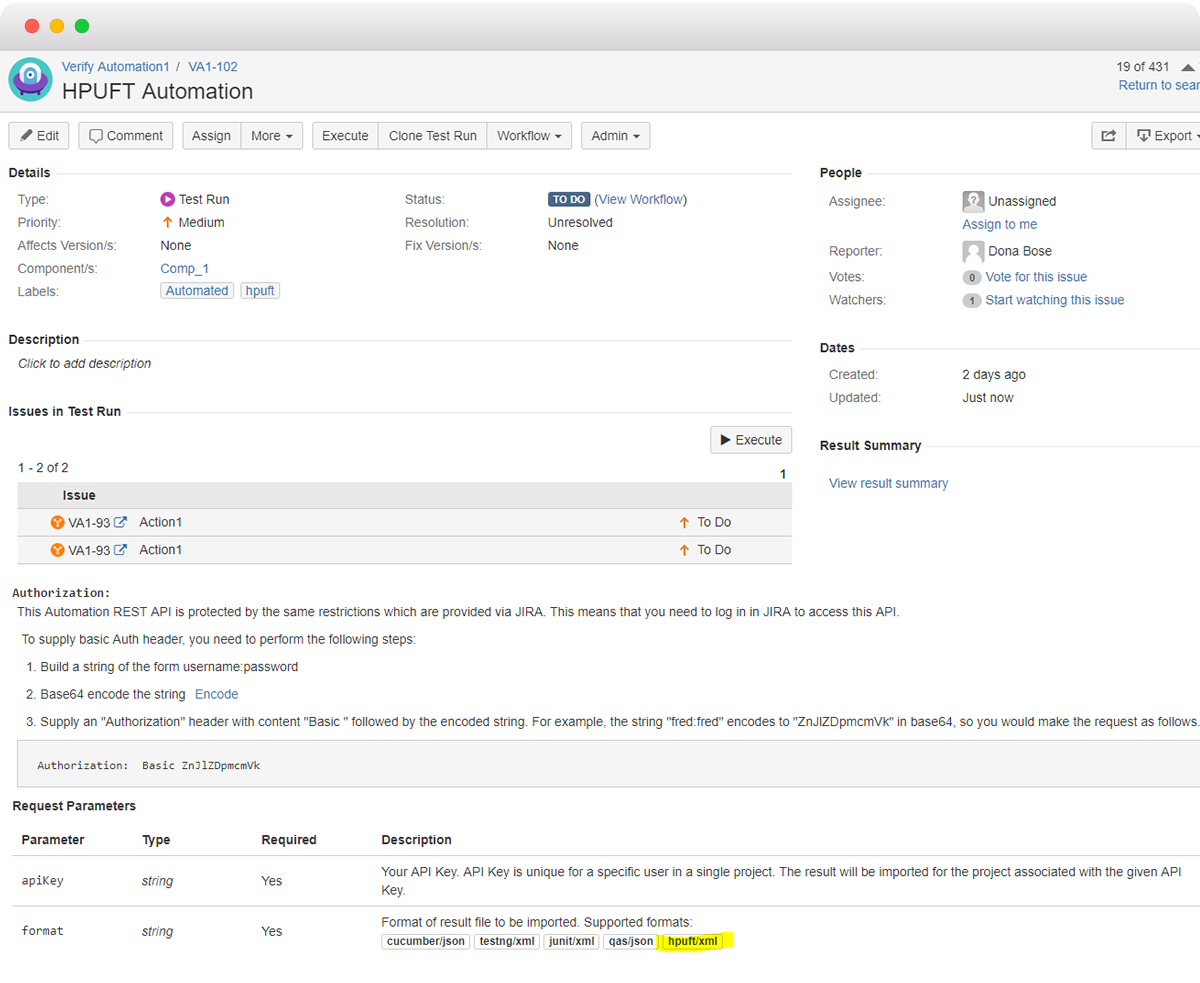Click the watchers count badge

971,300
